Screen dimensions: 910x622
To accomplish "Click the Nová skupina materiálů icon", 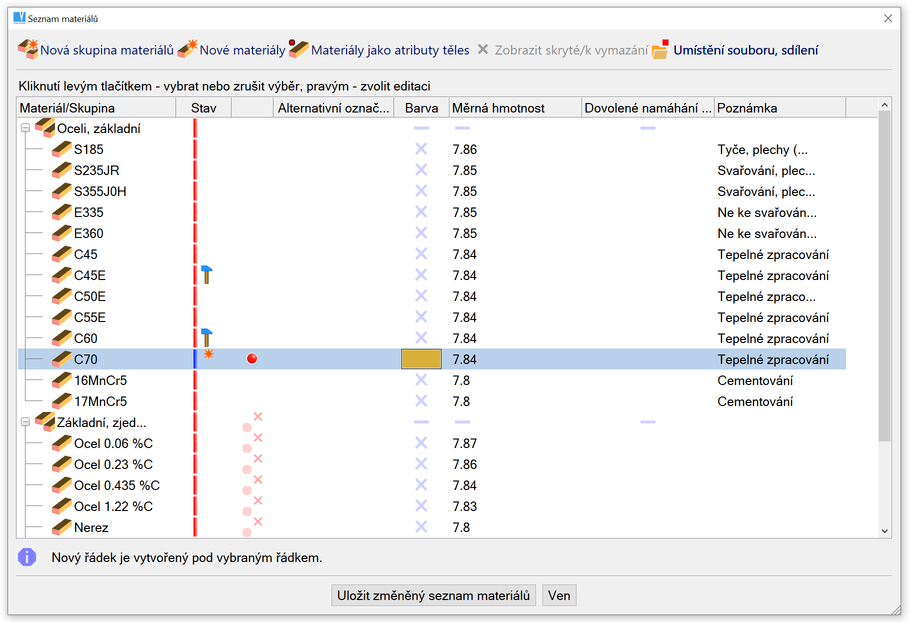I will click(28, 50).
